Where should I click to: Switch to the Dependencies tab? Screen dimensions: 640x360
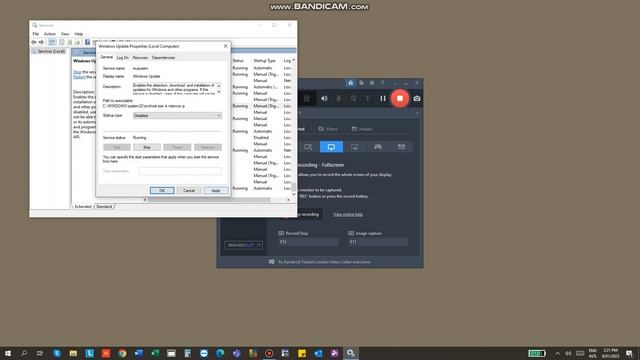[x=163, y=58]
